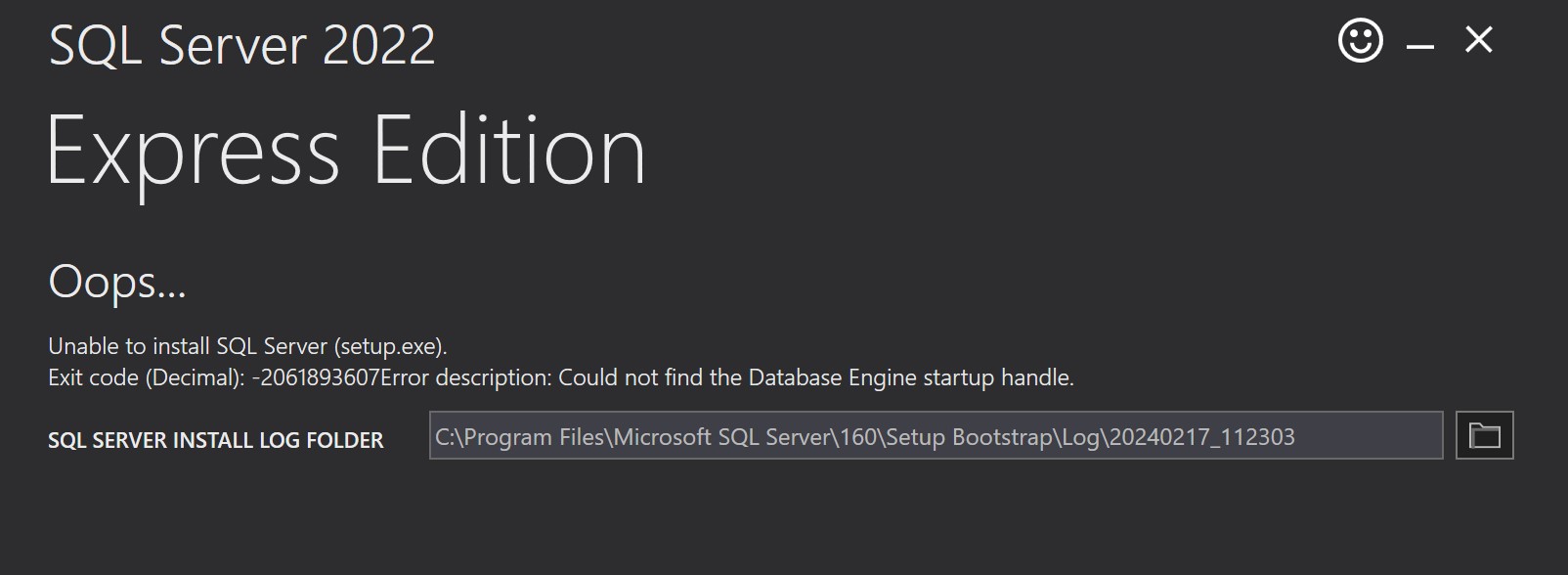This screenshot has width=1568, height=575.
Task: Click the smiley face feedback icon
Action: (x=1360, y=41)
